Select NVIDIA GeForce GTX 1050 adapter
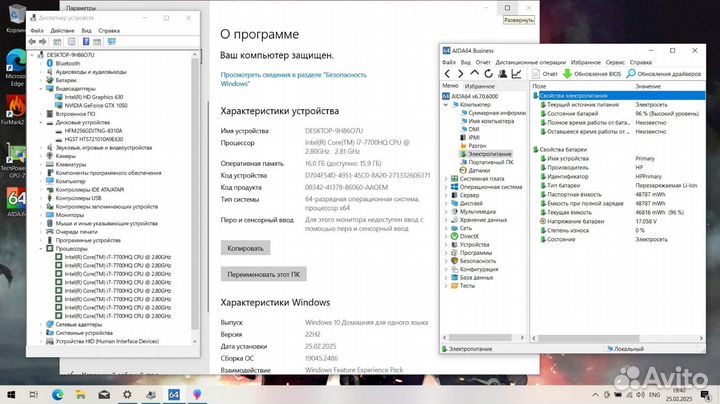 pyautogui.click(x=96, y=106)
